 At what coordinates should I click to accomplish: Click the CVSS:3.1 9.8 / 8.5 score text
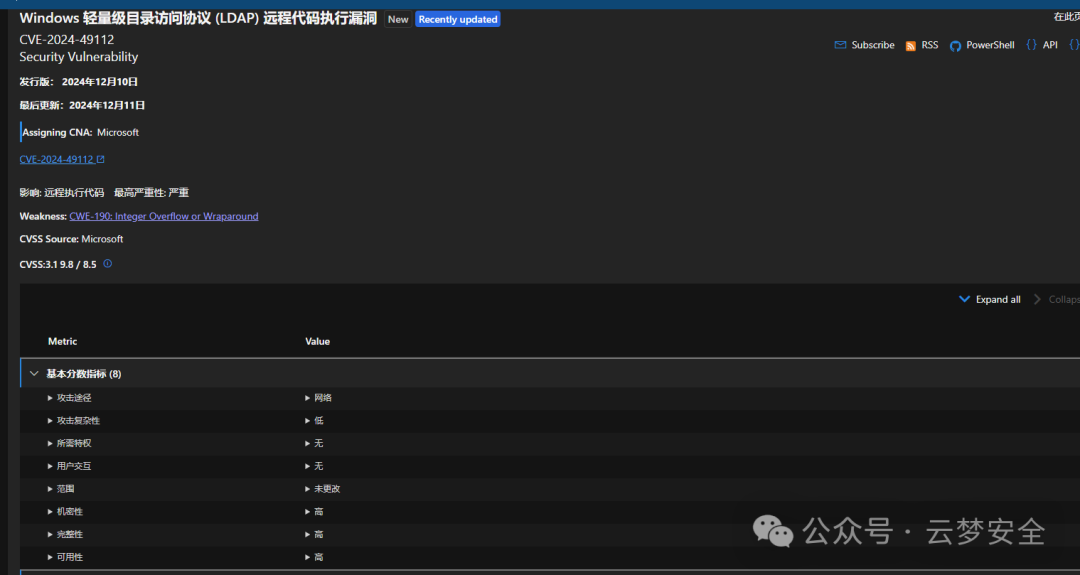point(58,264)
